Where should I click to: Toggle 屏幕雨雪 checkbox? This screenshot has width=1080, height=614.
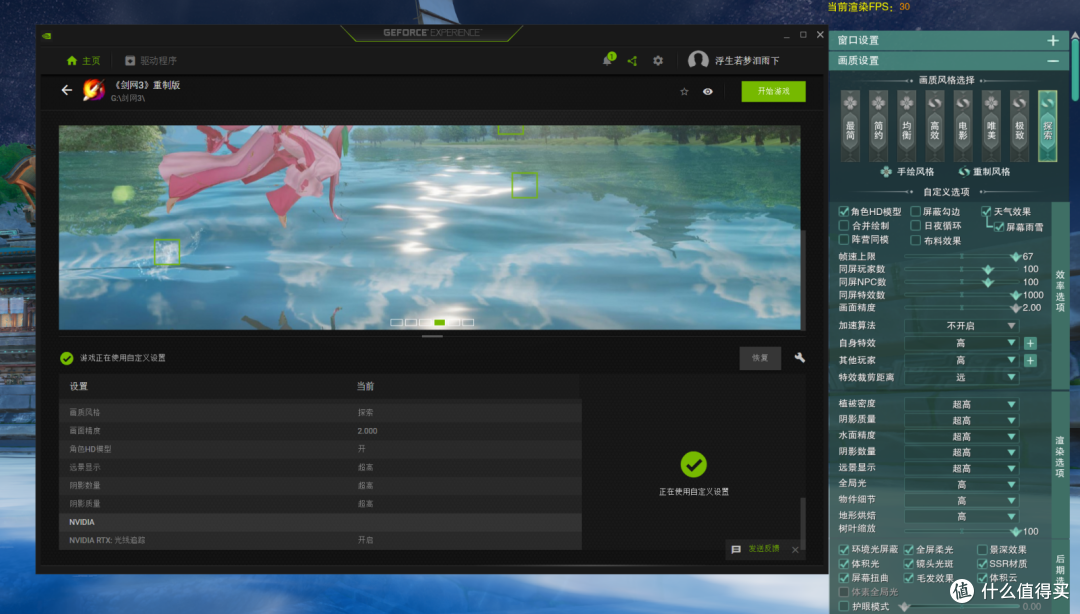point(999,227)
